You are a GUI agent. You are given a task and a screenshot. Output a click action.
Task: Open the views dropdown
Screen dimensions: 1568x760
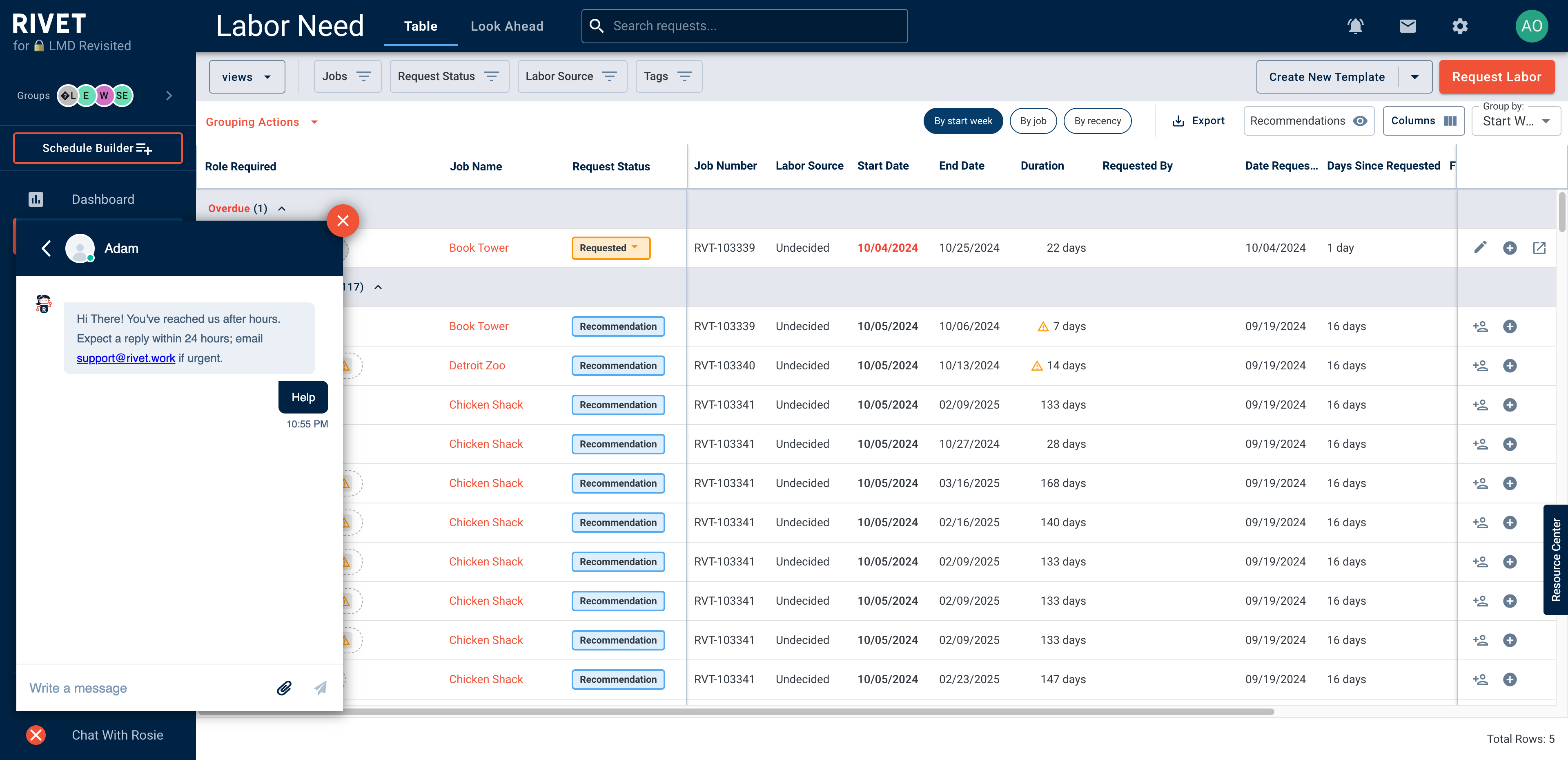[x=247, y=77]
